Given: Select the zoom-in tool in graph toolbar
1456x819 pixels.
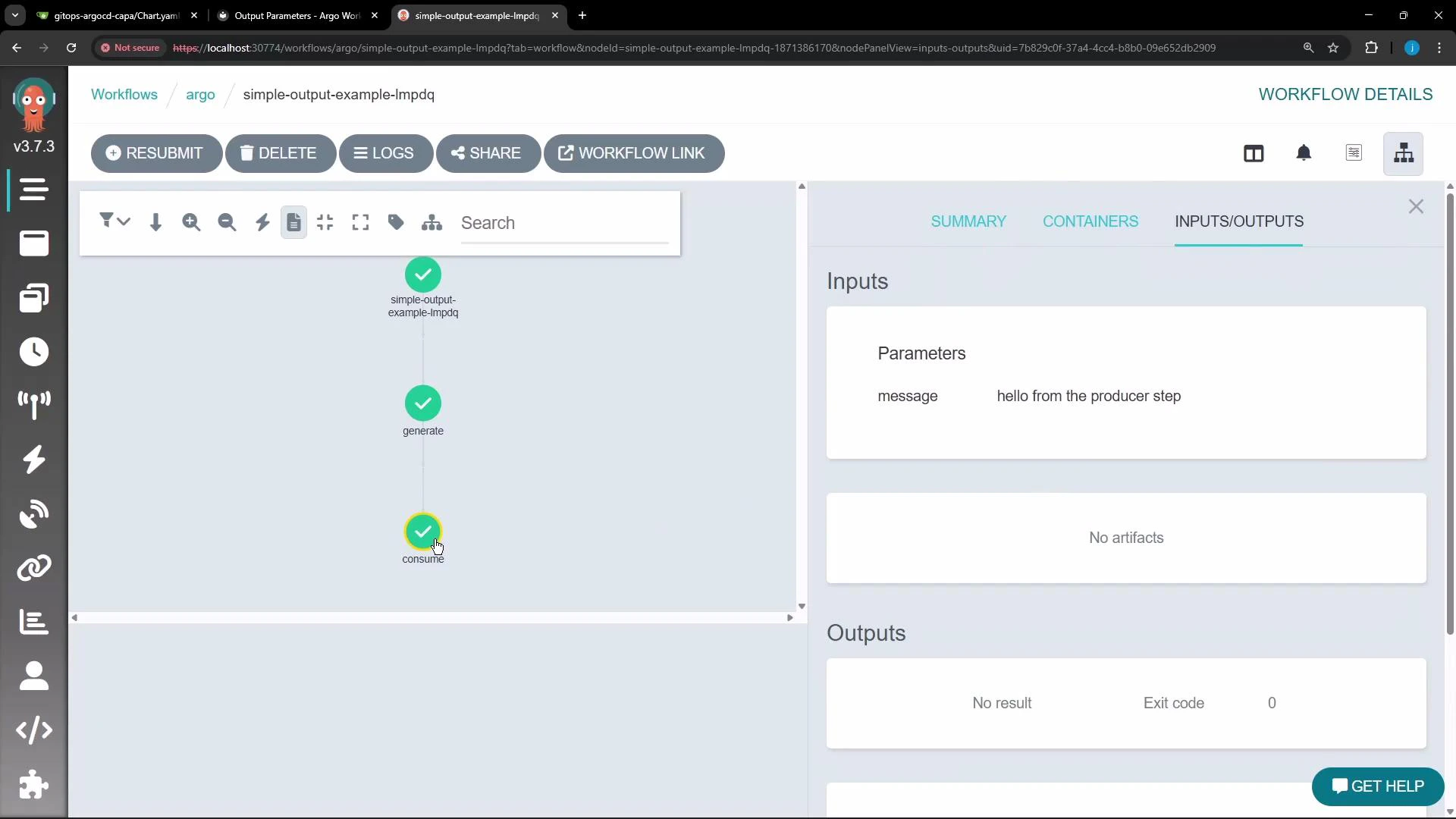Looking at the screenshot, I should pos(191,222).
